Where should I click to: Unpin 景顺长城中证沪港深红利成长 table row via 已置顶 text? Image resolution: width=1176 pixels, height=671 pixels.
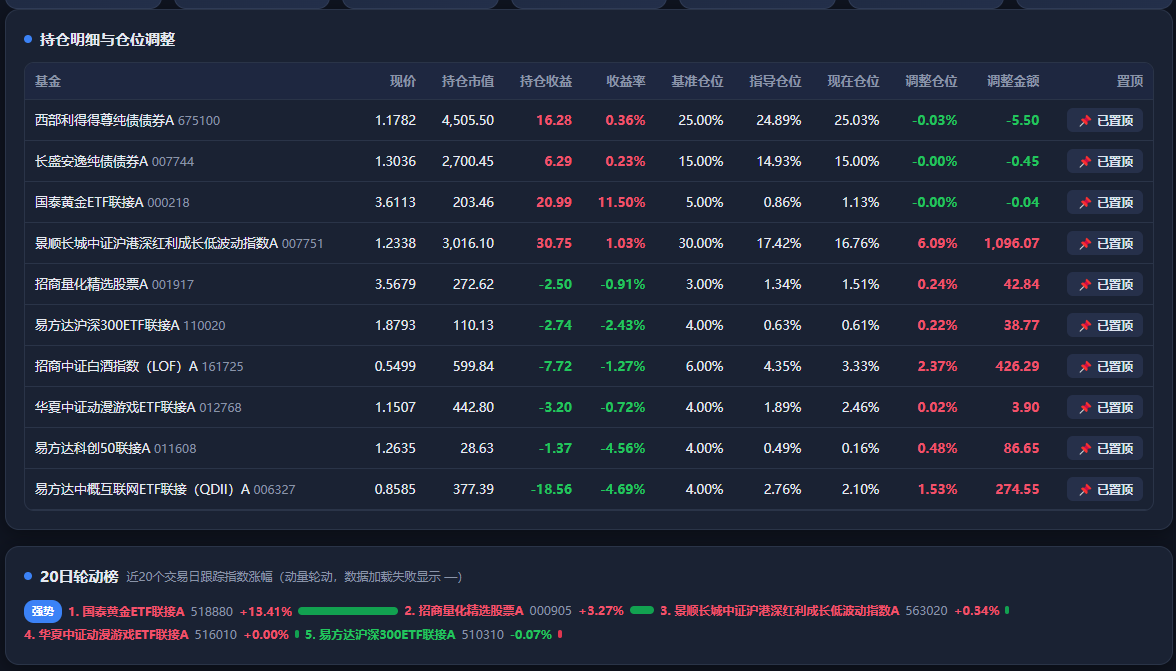pyautogui.click(x=1114, y=244)
